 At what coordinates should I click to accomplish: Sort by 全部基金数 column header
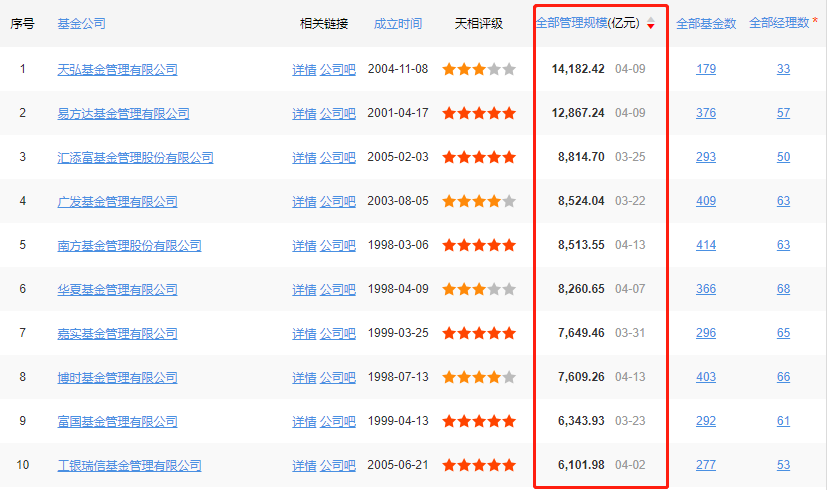point(706,24)
